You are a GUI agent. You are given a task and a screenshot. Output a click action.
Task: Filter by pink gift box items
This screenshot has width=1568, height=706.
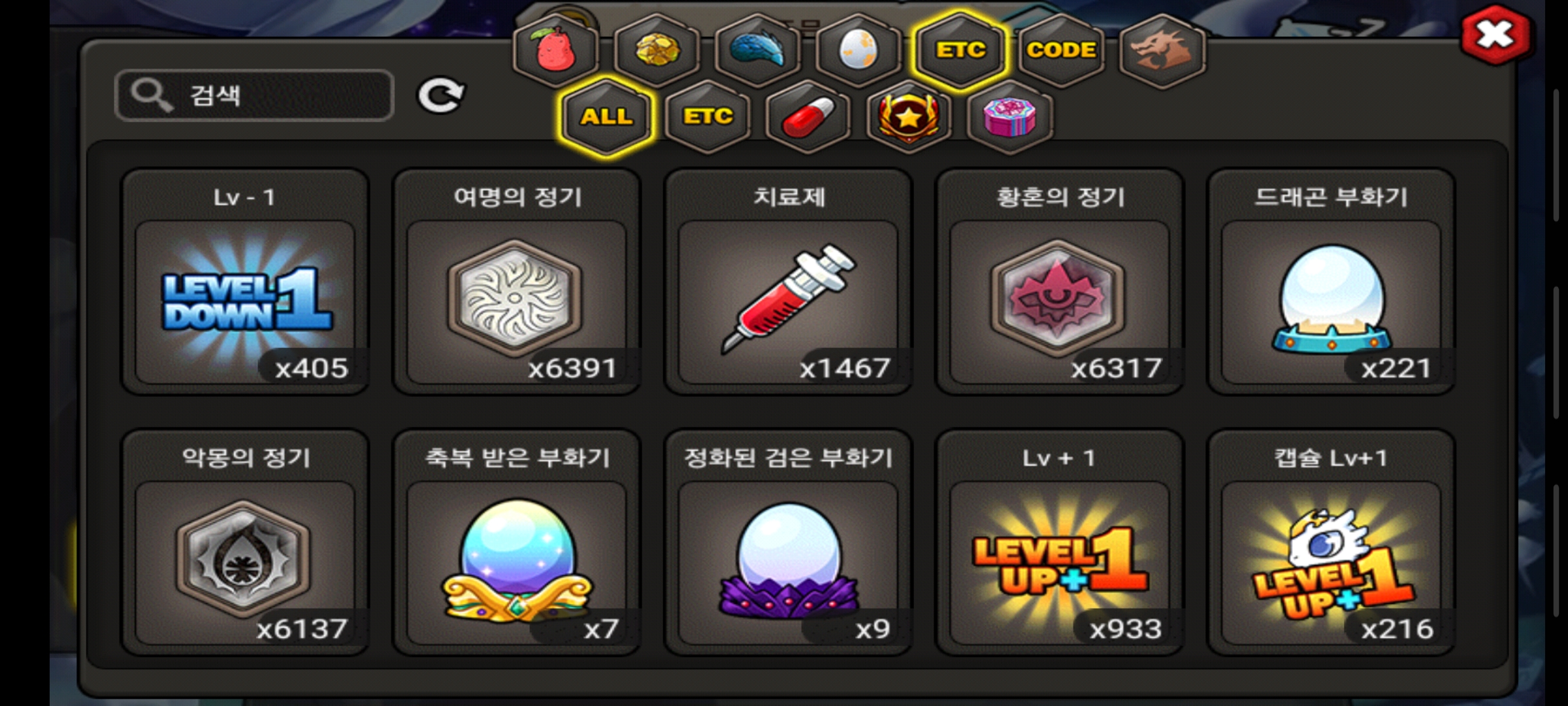tap(1010, 116)
